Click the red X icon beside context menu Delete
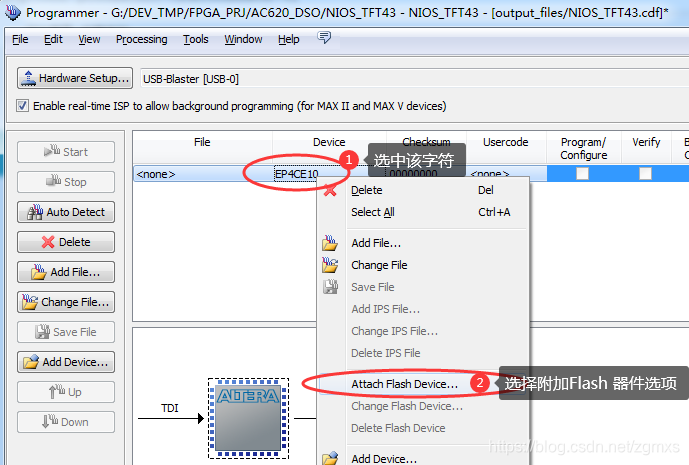 tap(330, 190)
